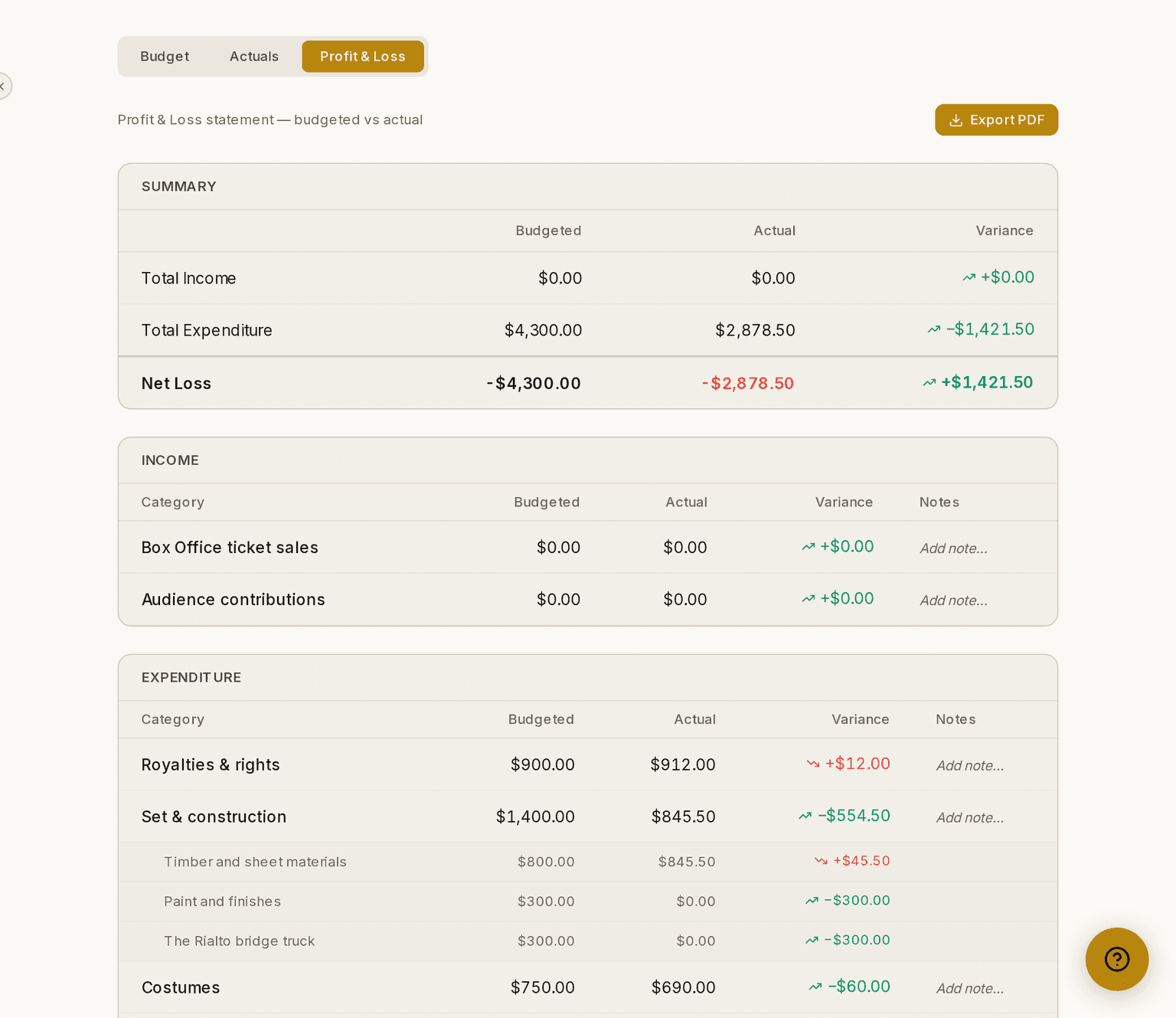Image resolution: width=1176 pixels, height=1018 pixels.
Task: Add note for Set & construction
Action: coord(970,818)
